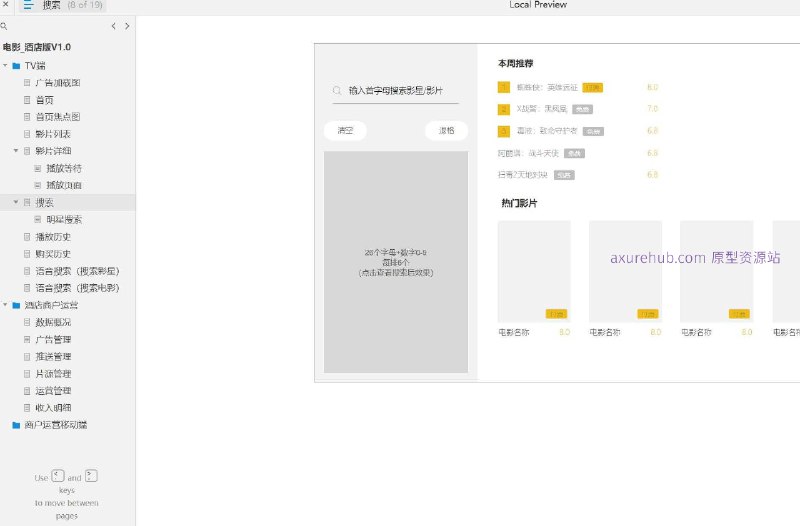Screen dimensions: 800x526
Task: Click the TV端 folder icon
Action: tap(16, 66)
